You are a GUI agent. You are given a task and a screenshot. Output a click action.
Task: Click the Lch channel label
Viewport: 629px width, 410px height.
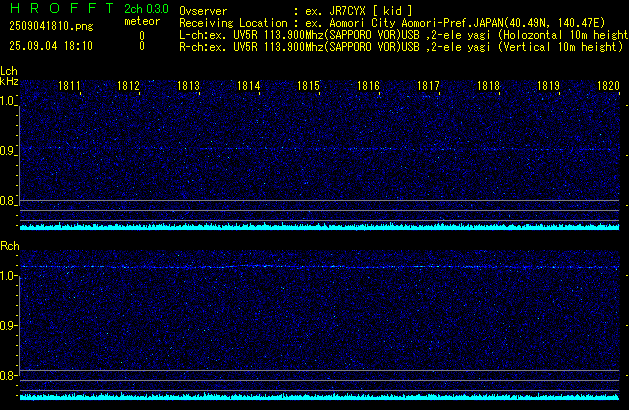[x=9, y=71]
